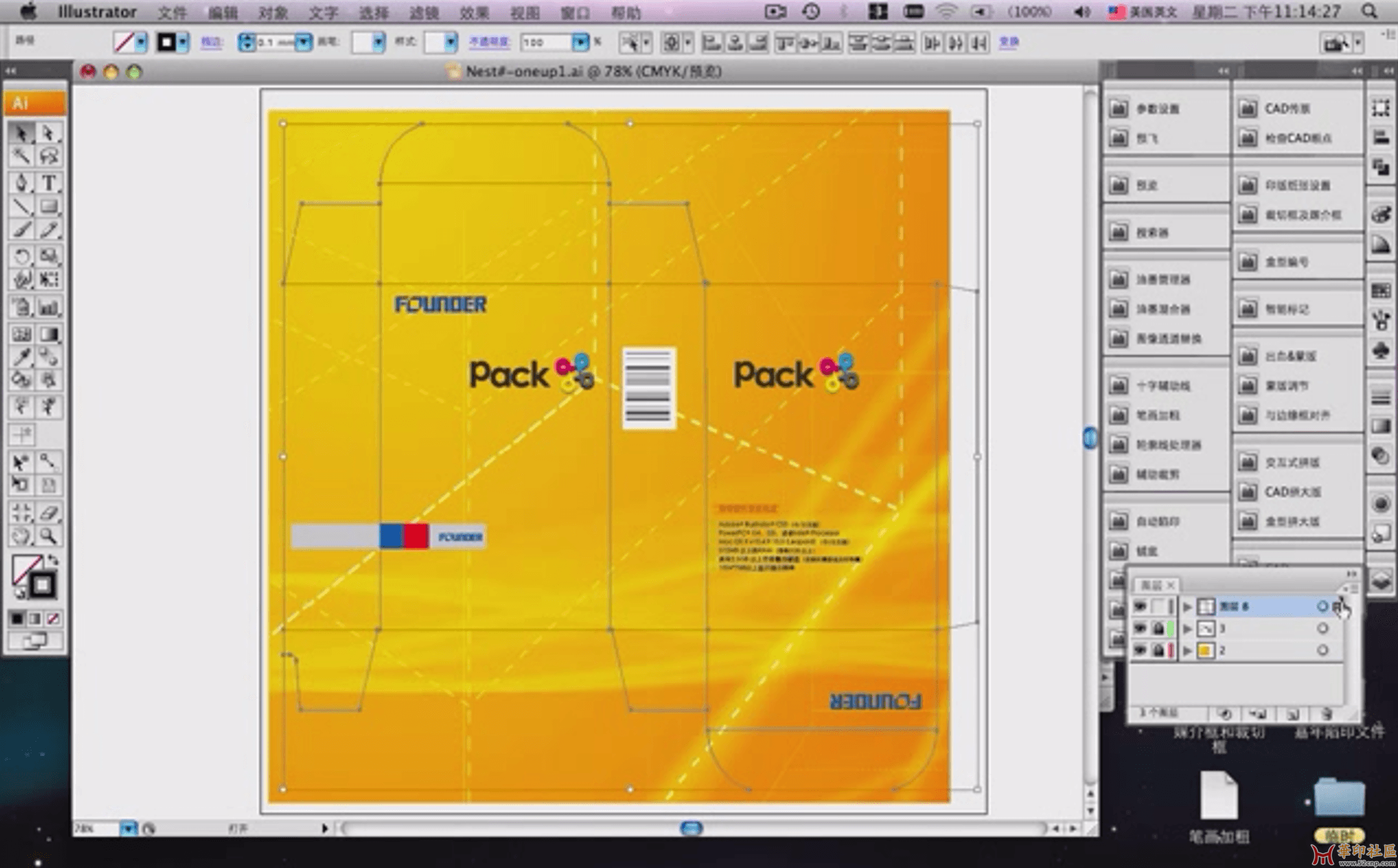Click the 智能标记 plugin button
This screenshot has height=868, width=1398.
[x=1274, y=309]
